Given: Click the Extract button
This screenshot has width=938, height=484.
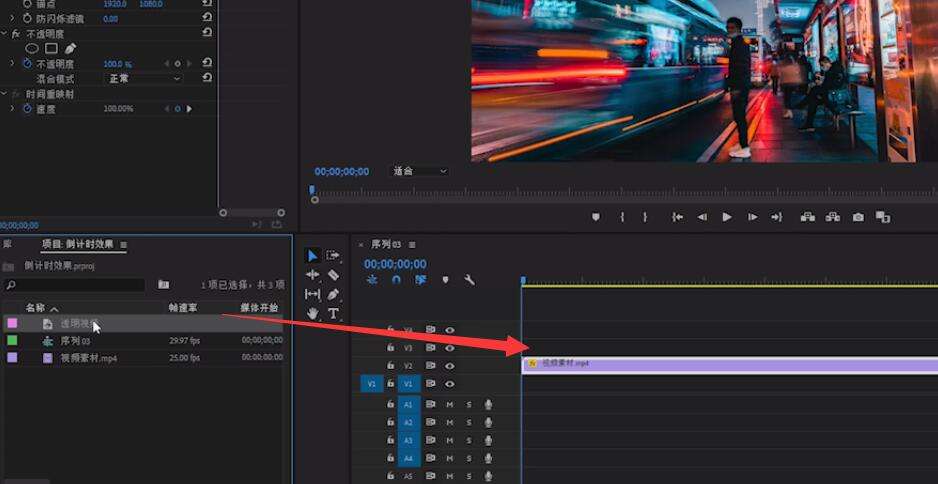Looking at the screenshot, I should (x=833, y=217).
